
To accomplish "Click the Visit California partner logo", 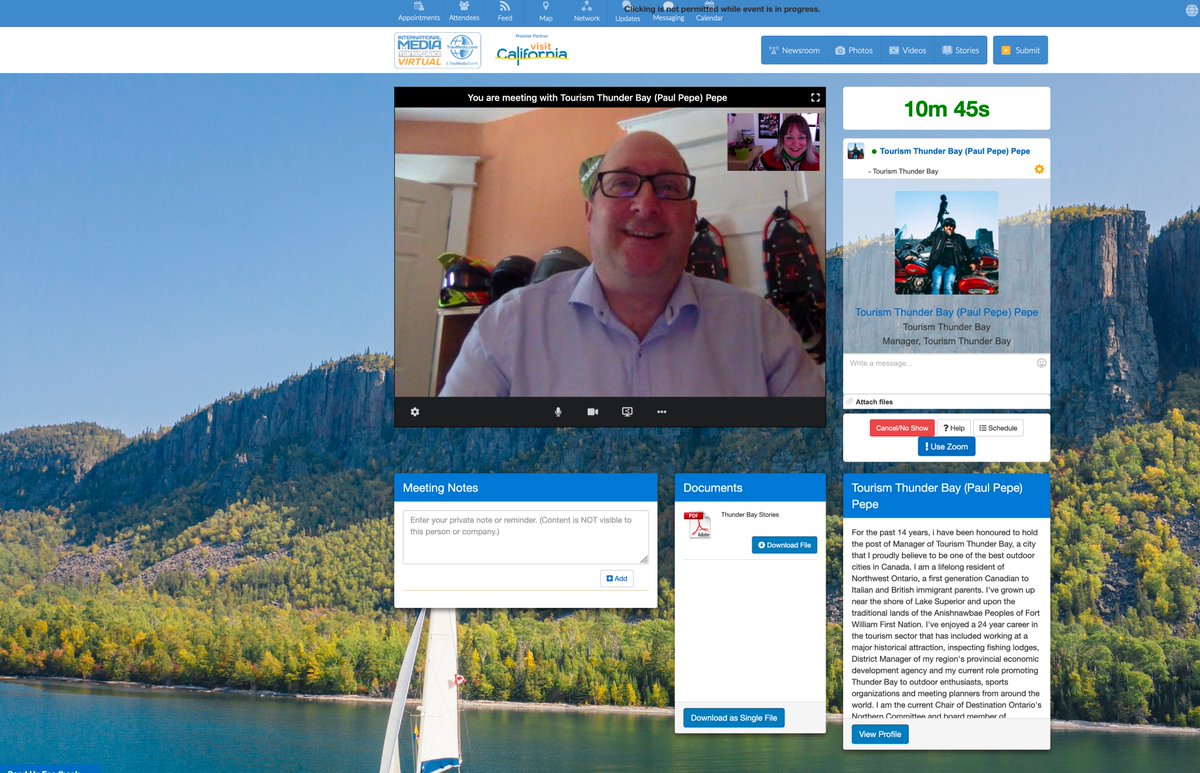I will tap(532, 50).
